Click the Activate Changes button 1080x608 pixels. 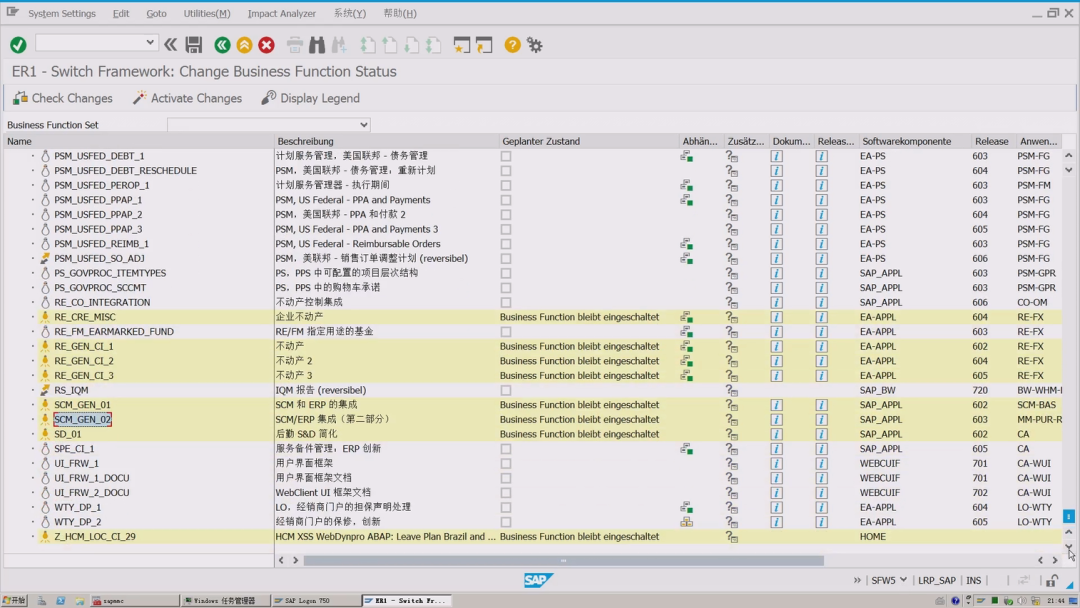point(187,98)
